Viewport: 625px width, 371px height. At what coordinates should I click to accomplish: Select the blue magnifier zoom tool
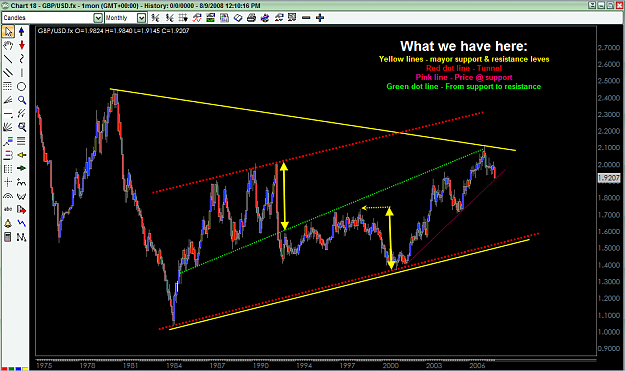tap(22, 100)
